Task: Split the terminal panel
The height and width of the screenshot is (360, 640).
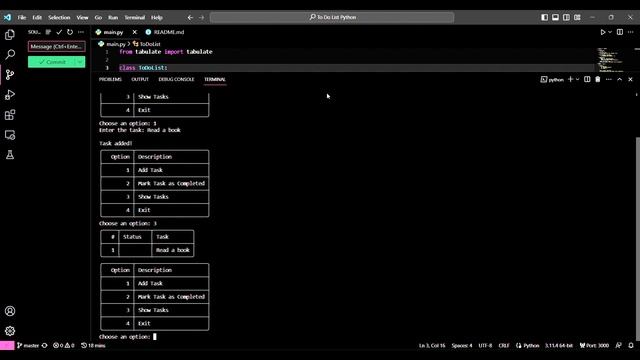Action: click(x=587, y=79)
